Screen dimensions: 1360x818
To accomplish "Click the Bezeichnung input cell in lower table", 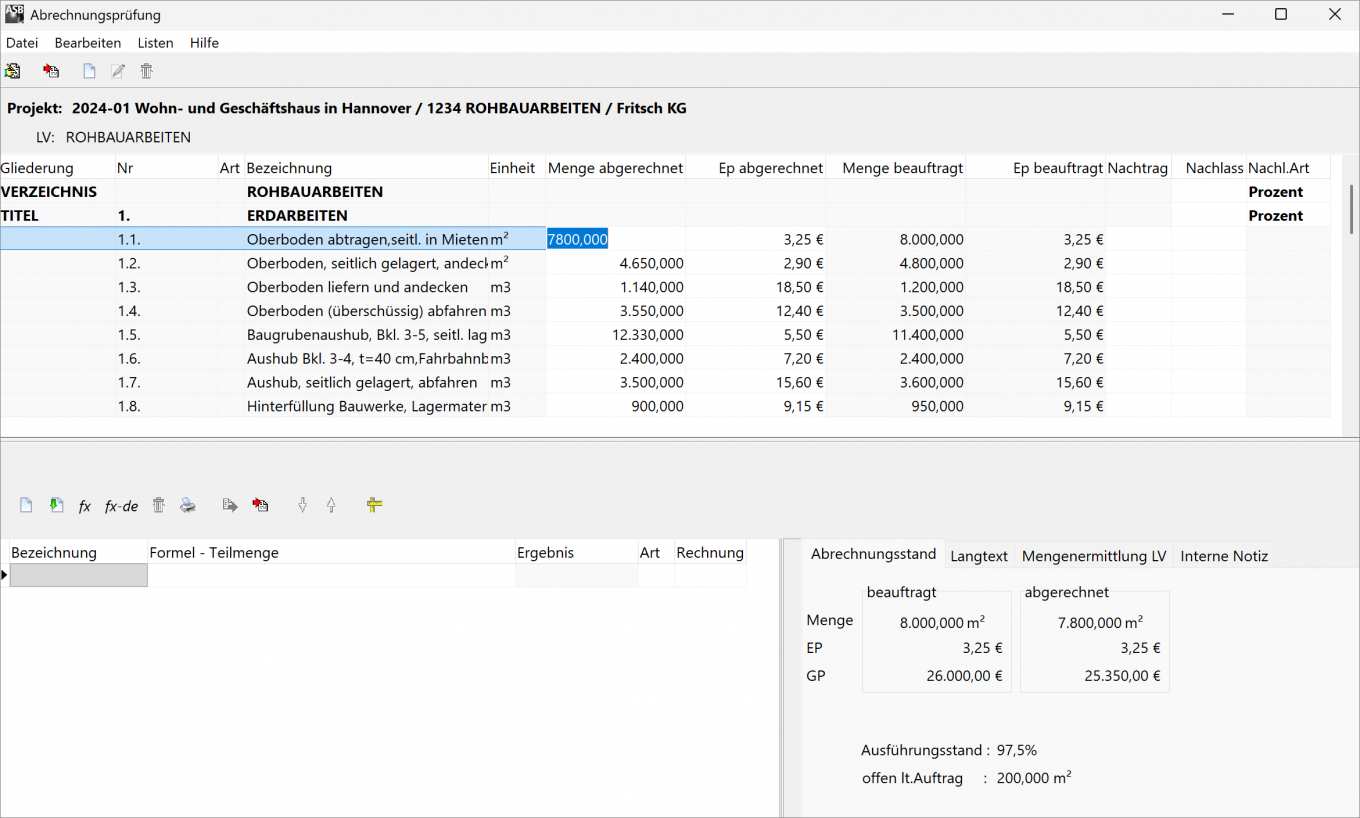I will [79, 575].
